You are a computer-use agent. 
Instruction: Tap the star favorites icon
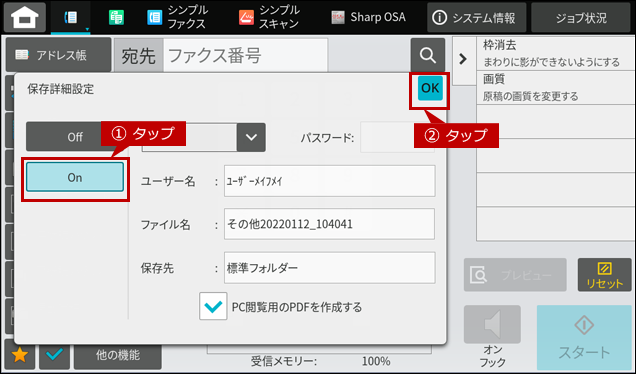pyautogui.click(x=19, y=355)
